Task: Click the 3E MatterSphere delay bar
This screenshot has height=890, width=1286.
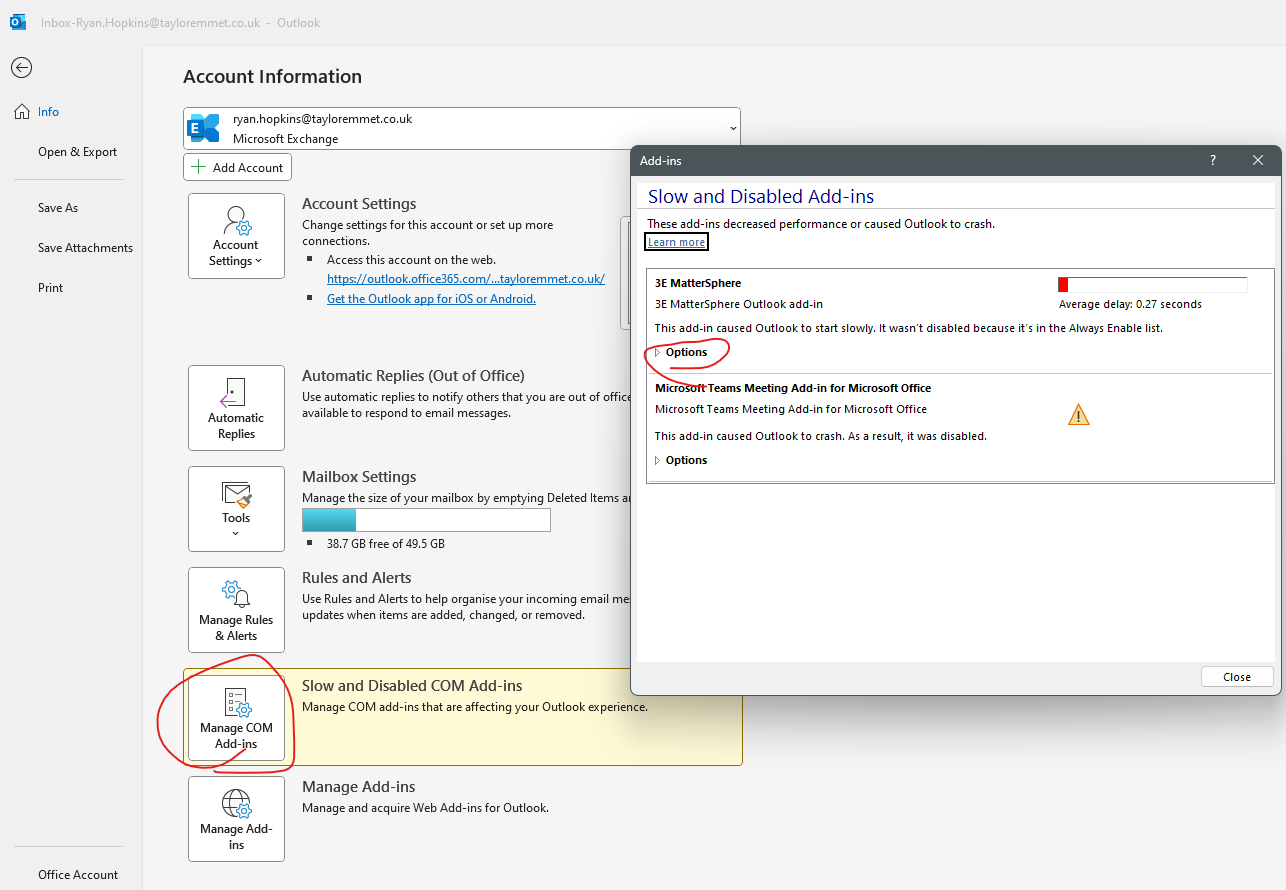Action: [x=1152, y=285]
